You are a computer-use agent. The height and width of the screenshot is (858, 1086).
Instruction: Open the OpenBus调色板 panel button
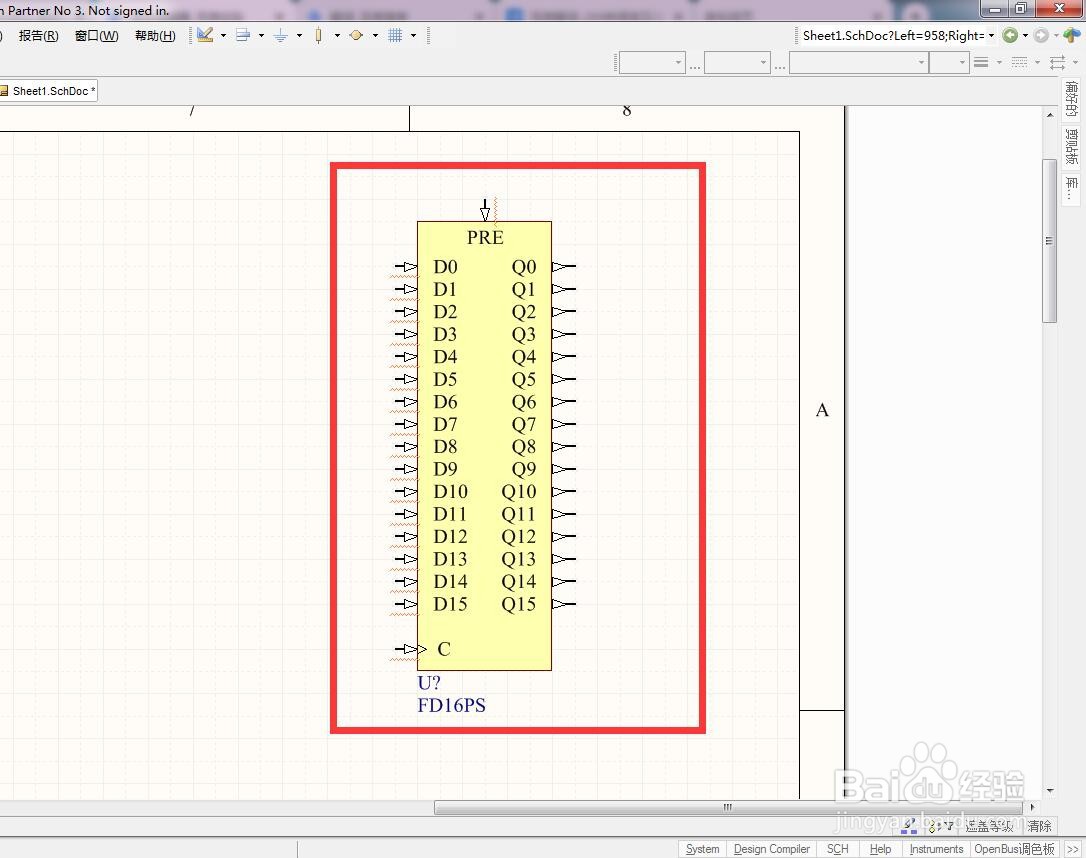[x=1014, y=849]
